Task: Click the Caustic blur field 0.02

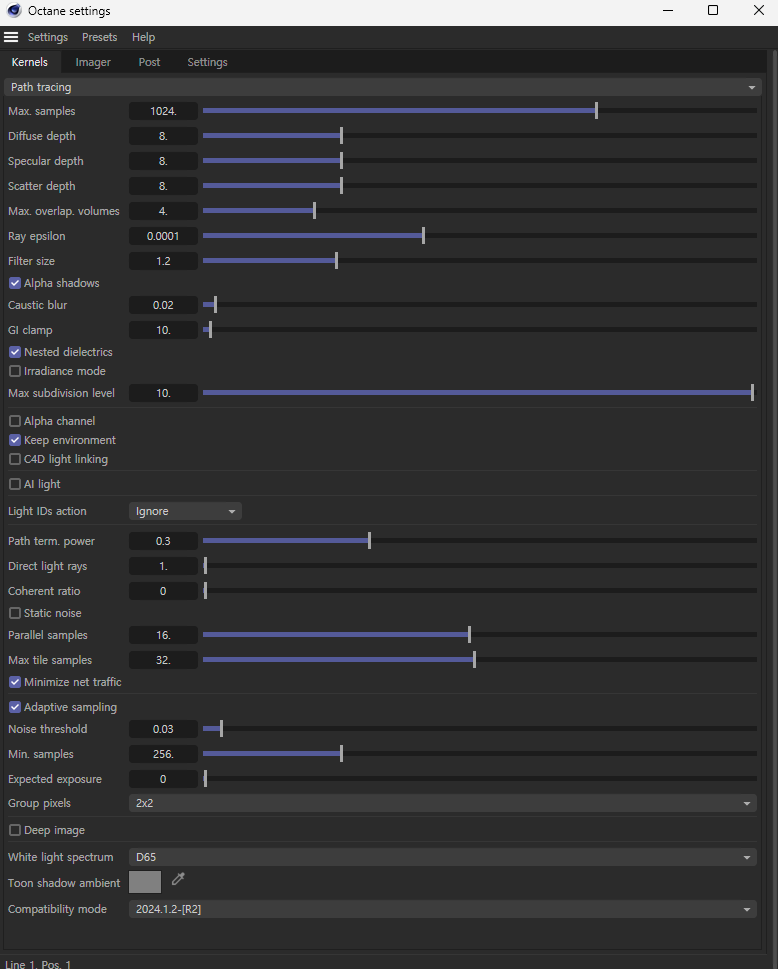Action: pyautogui.click(x=163, y=305)
